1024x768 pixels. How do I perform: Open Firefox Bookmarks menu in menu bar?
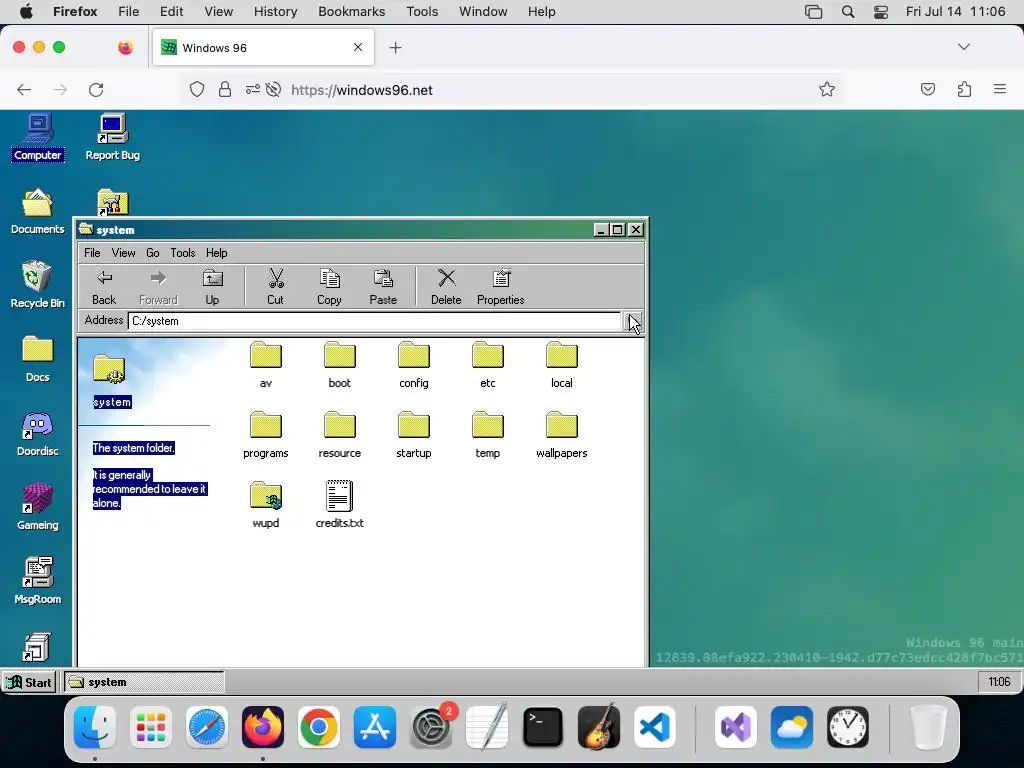(x=351, y=11)
